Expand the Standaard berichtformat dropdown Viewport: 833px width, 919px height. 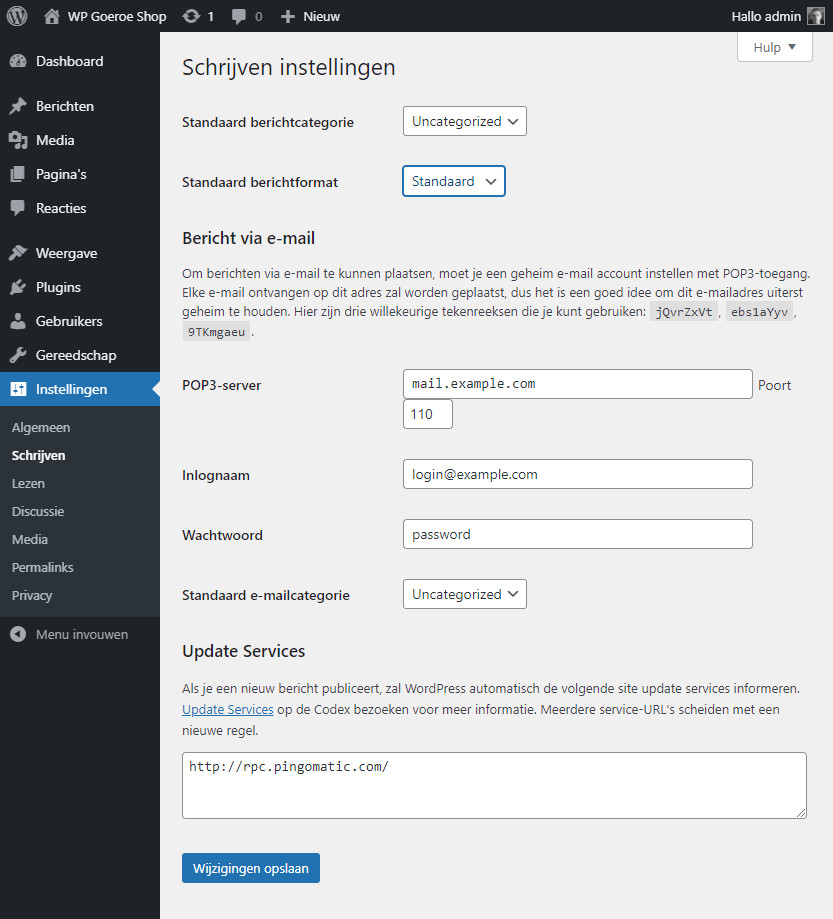tap(453, 181)
